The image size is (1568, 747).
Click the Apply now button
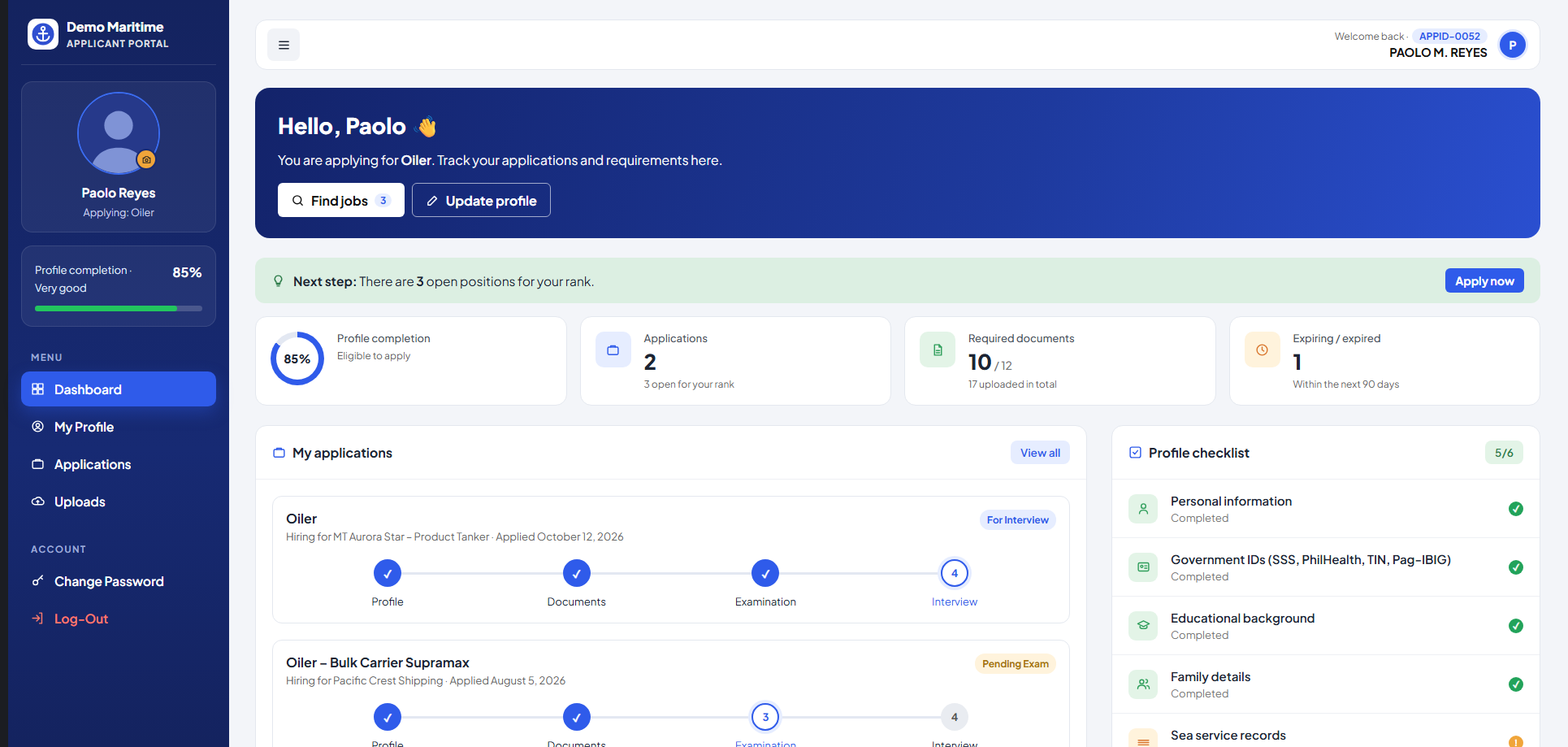tap(1484, 280)
